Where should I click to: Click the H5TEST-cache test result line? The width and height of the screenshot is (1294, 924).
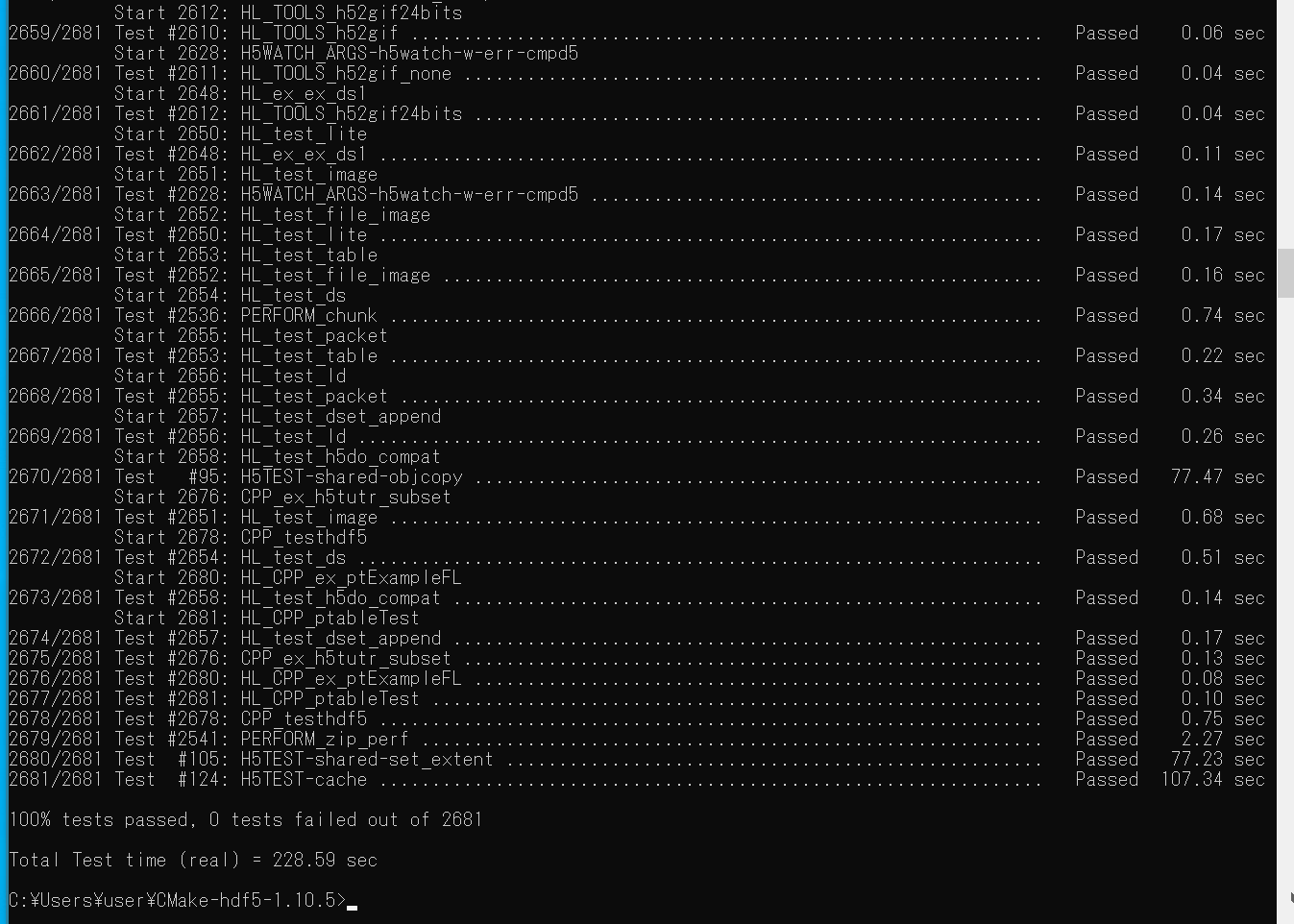(637, 779)
